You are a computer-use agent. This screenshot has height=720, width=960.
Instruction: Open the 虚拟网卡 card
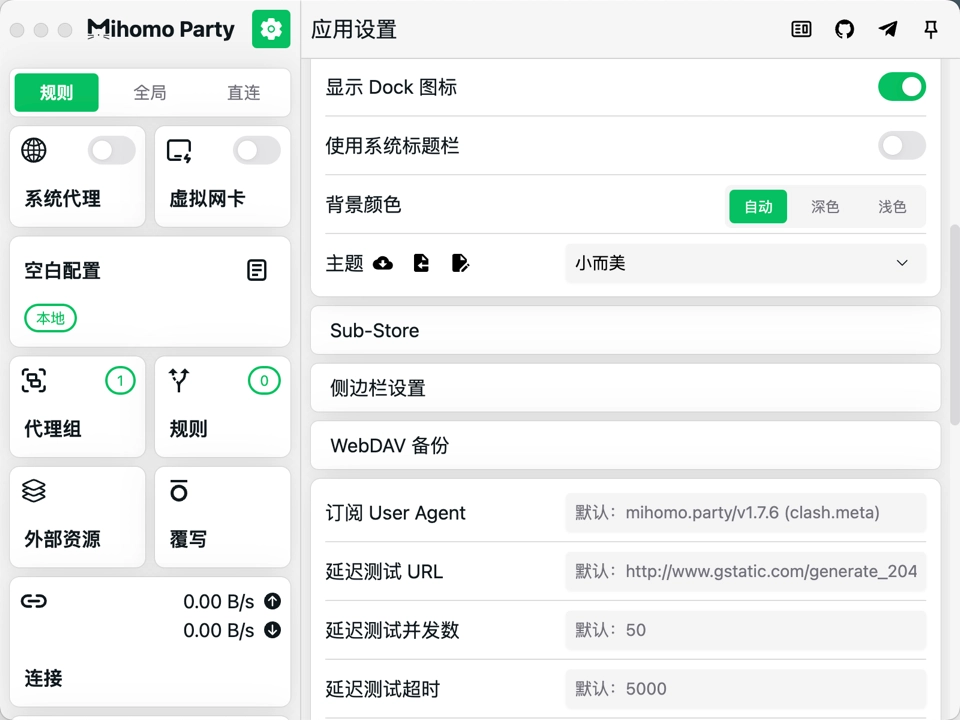(x=223, y=176)
